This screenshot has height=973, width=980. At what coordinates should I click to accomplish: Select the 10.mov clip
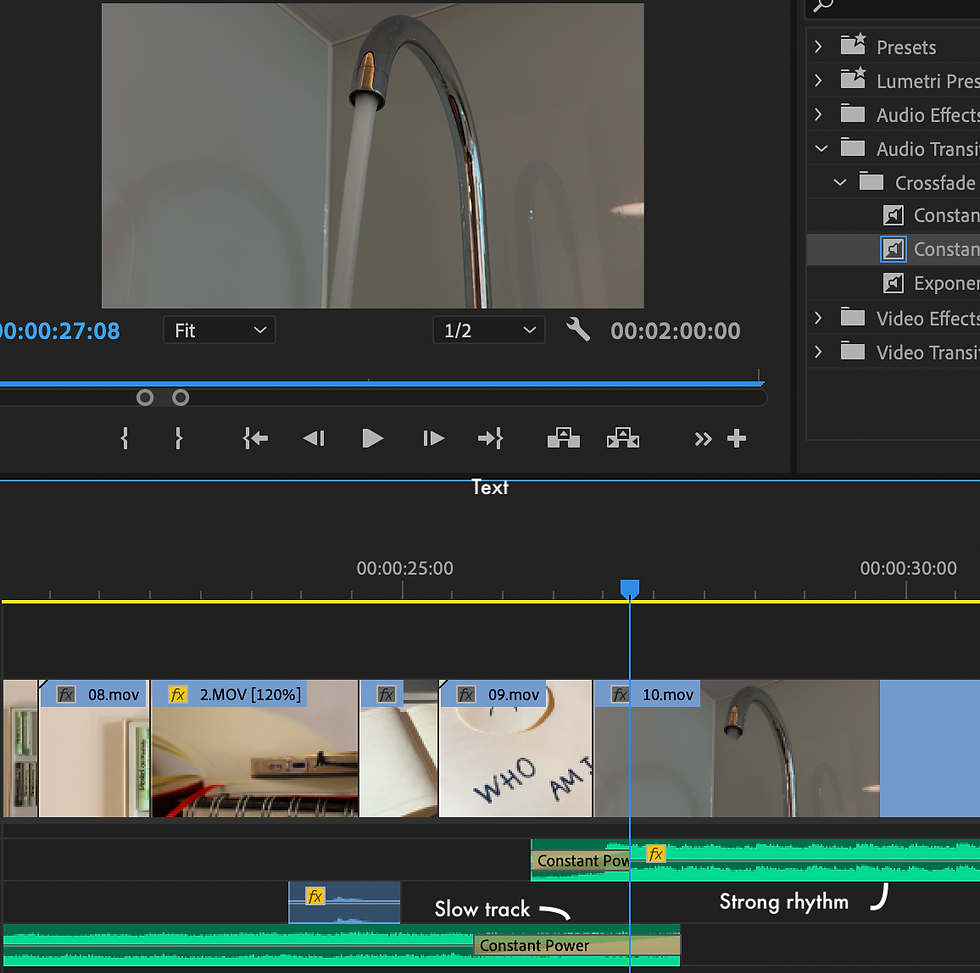pyautogui.click(x=737, y=748)
